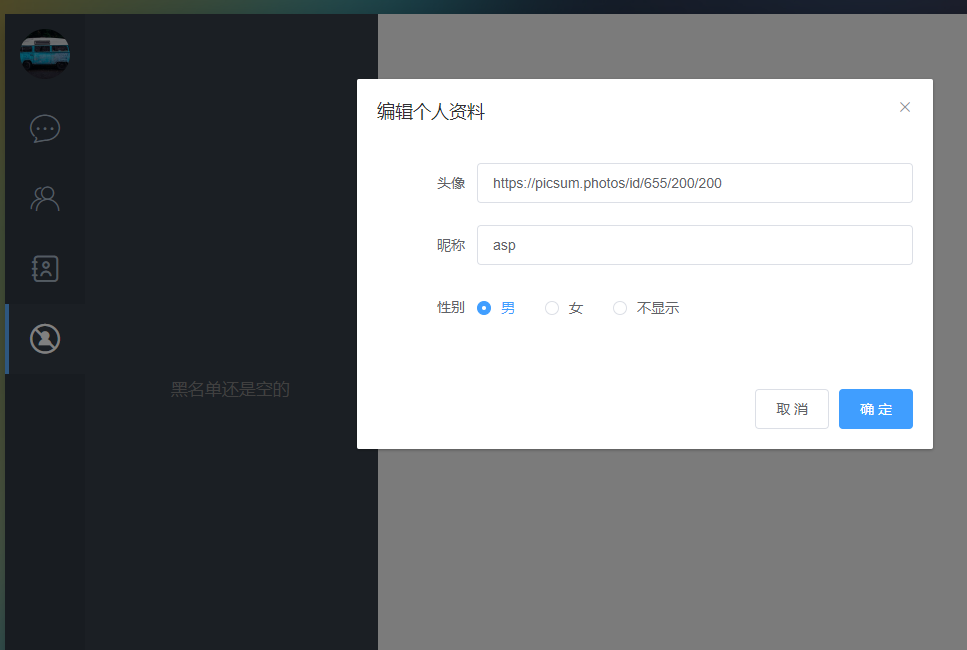Click the 昵称 form label

450,245
